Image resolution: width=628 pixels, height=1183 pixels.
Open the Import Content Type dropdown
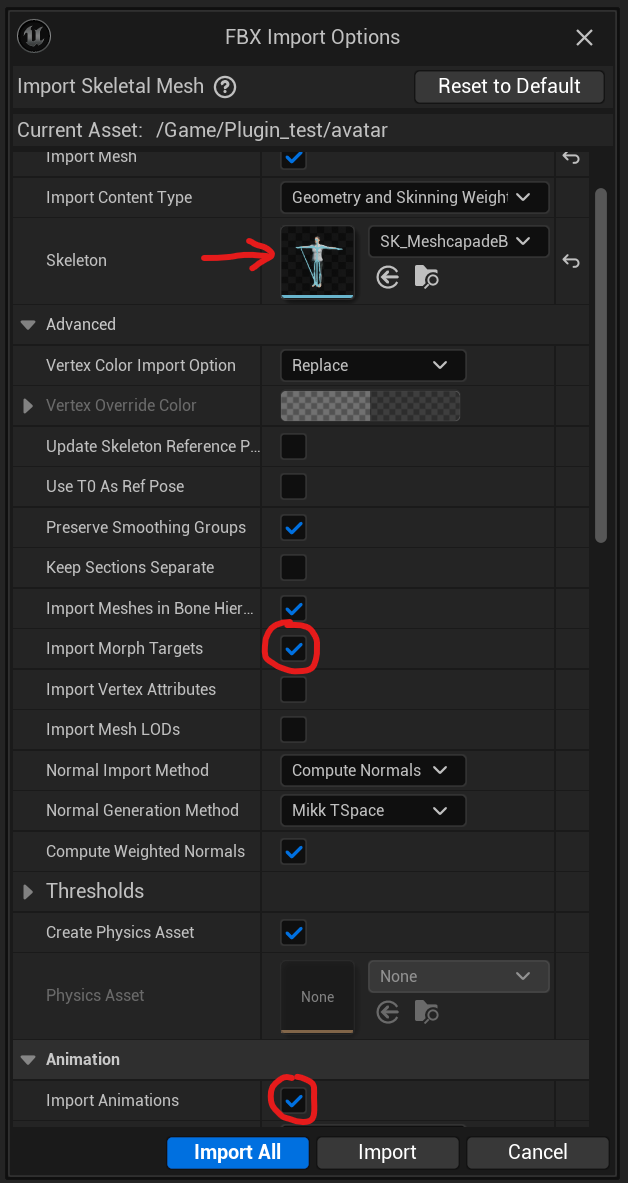point(414,198)
